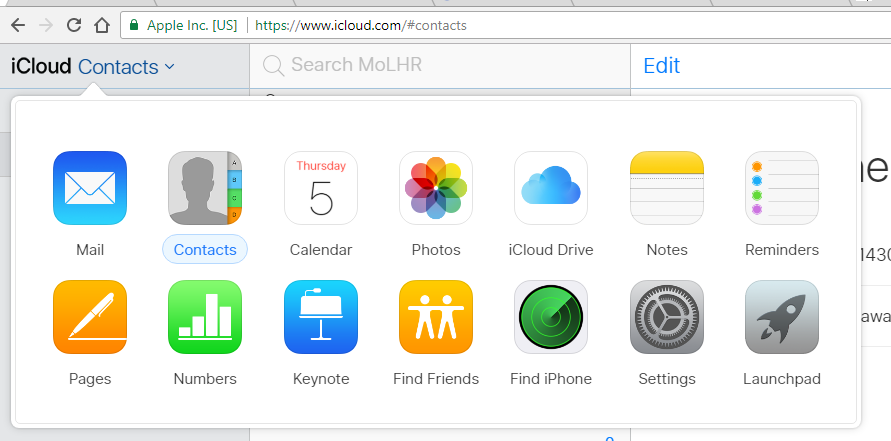
Task: Click the Pages label
Action: point(90,378)
